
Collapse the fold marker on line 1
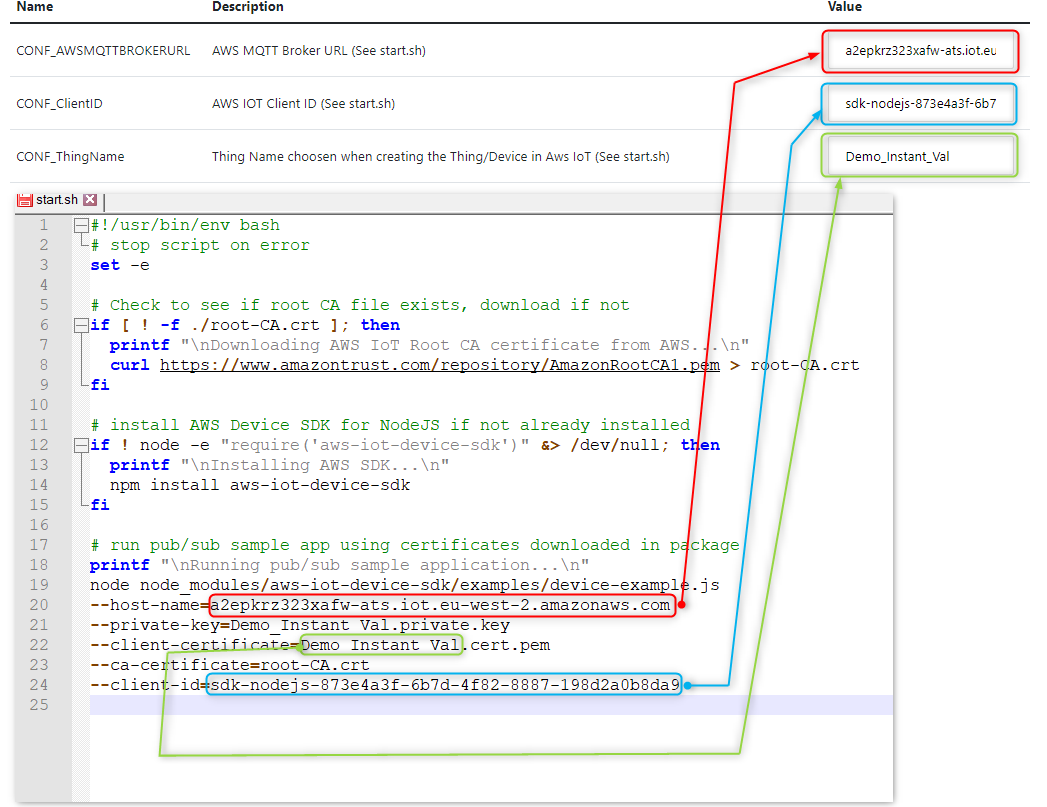tap(81, 225)
